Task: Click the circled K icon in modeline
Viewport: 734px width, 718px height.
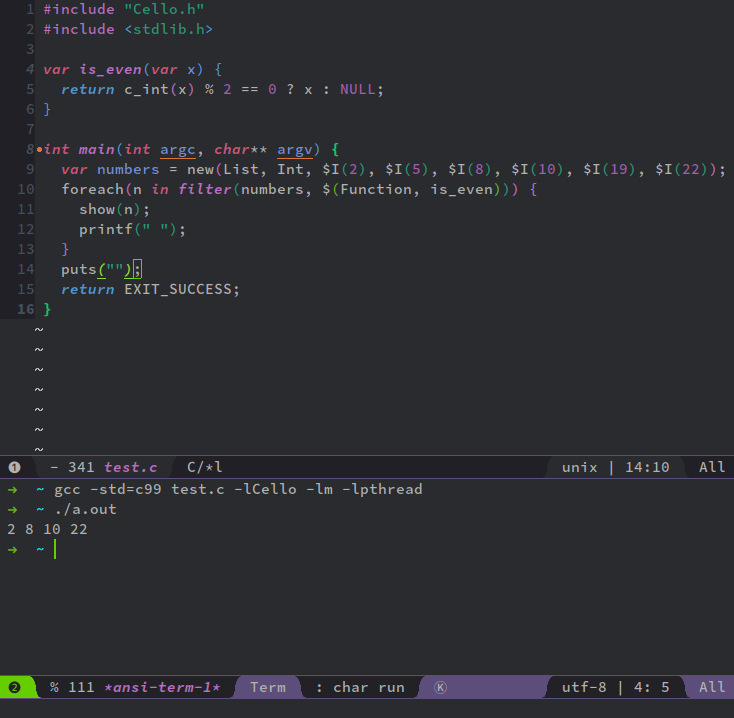Action: [440, 687]
